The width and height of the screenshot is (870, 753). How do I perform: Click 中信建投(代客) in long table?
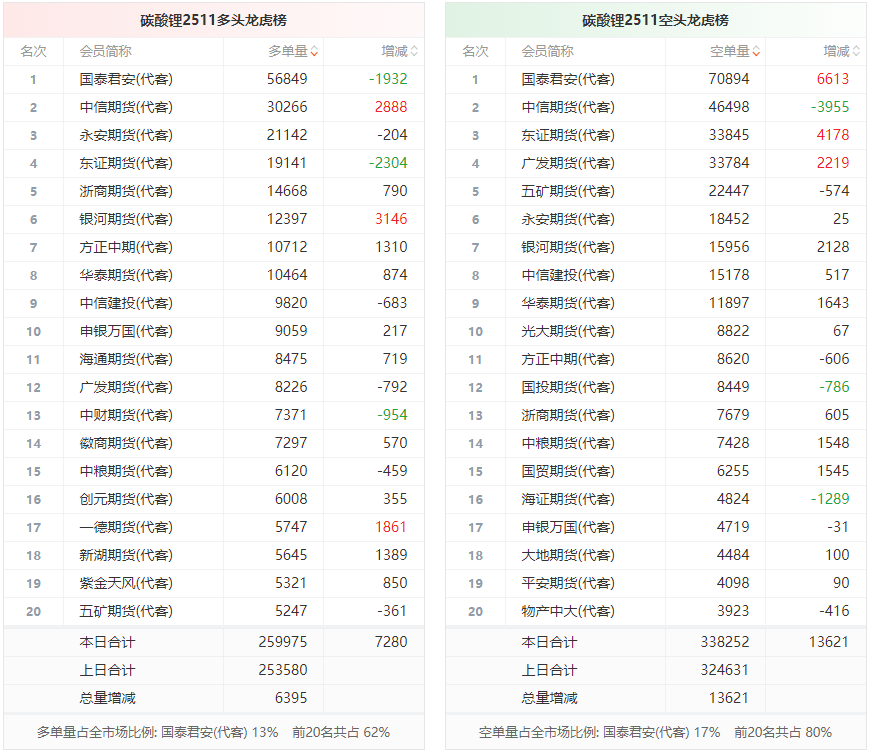click(x=126, y=304)
